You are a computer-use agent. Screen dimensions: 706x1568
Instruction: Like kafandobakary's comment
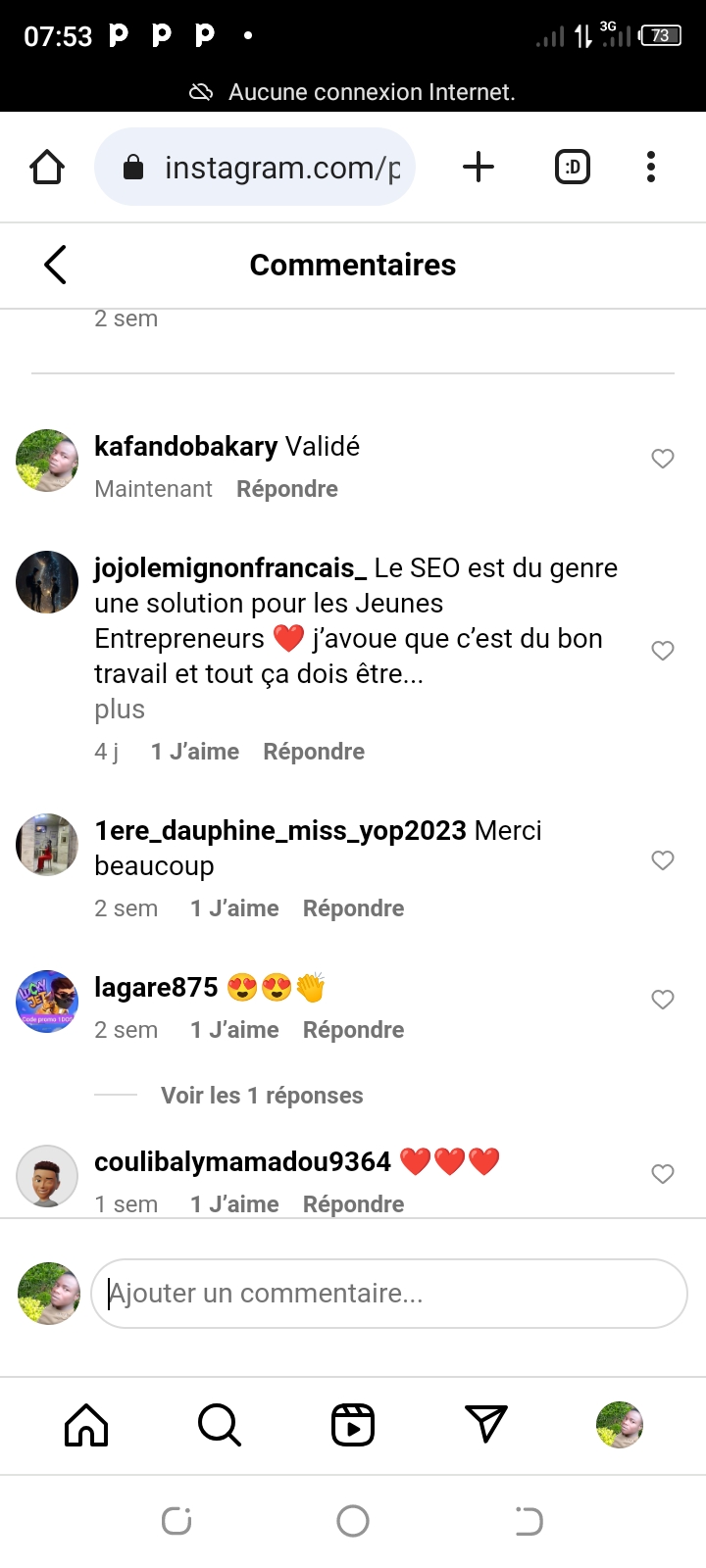pyautogui.click(x=663, y=459)
